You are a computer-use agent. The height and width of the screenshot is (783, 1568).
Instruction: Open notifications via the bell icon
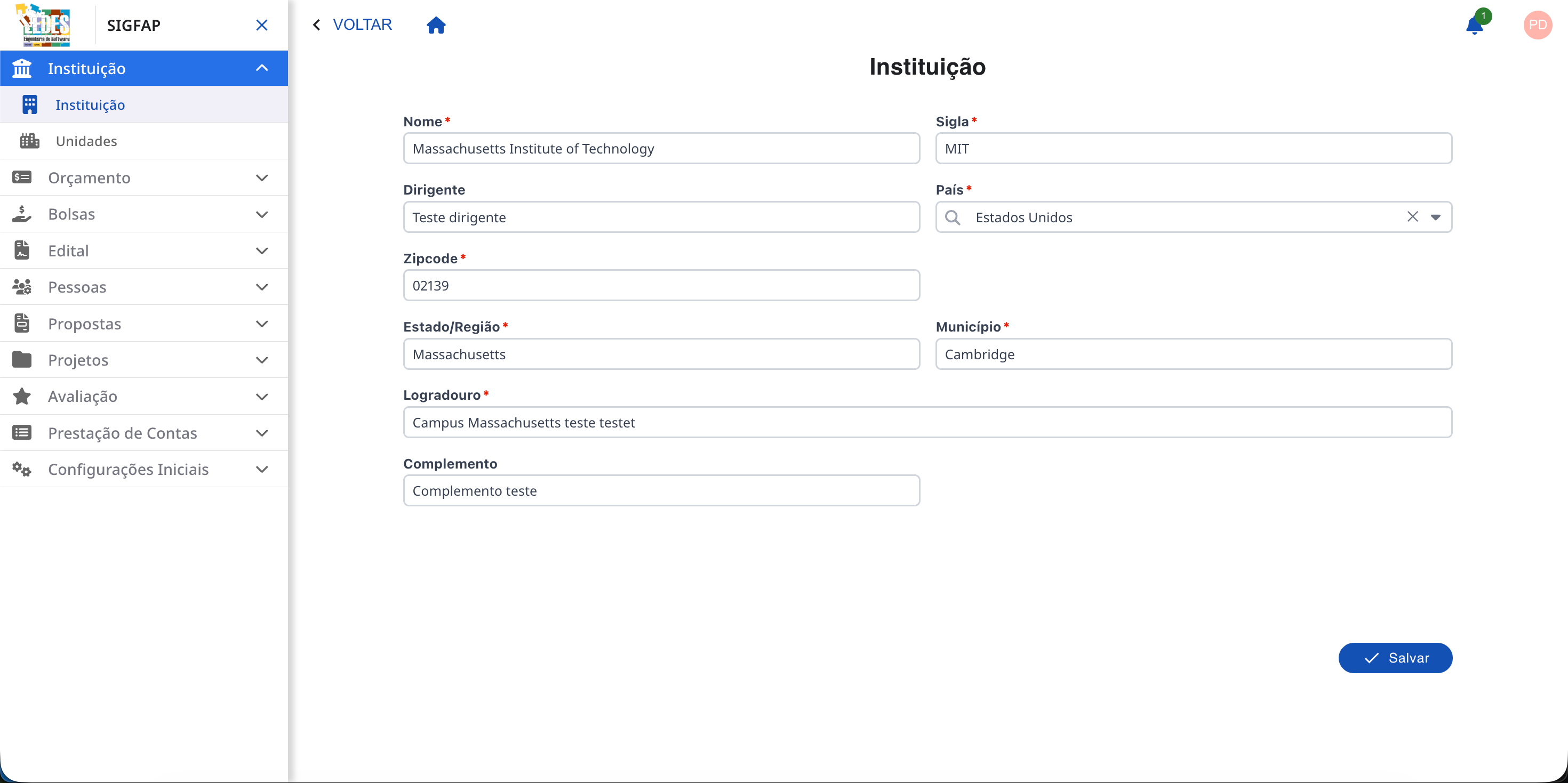click(1475, 26)
